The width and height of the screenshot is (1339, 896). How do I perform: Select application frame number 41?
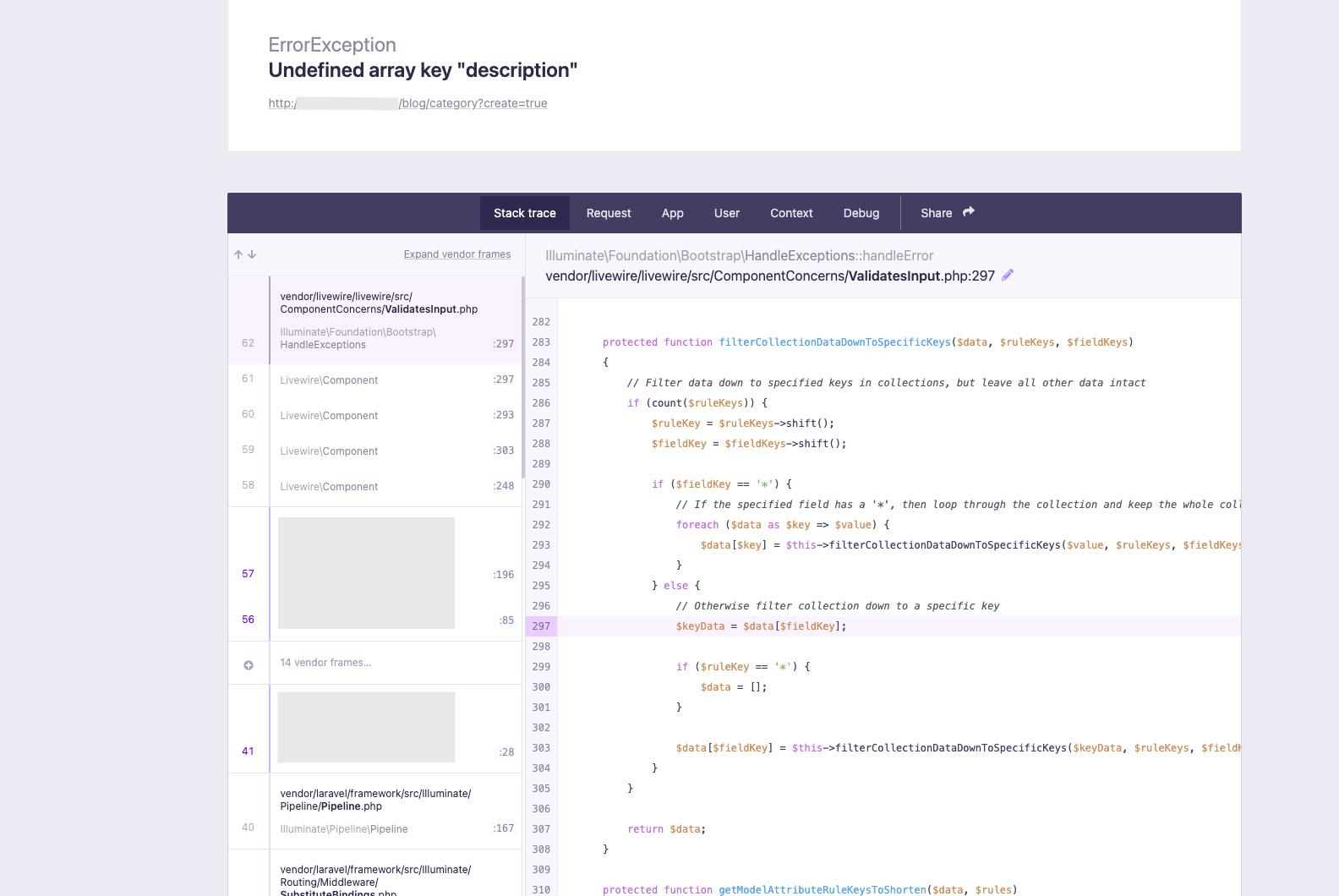(x=248, y=751)
